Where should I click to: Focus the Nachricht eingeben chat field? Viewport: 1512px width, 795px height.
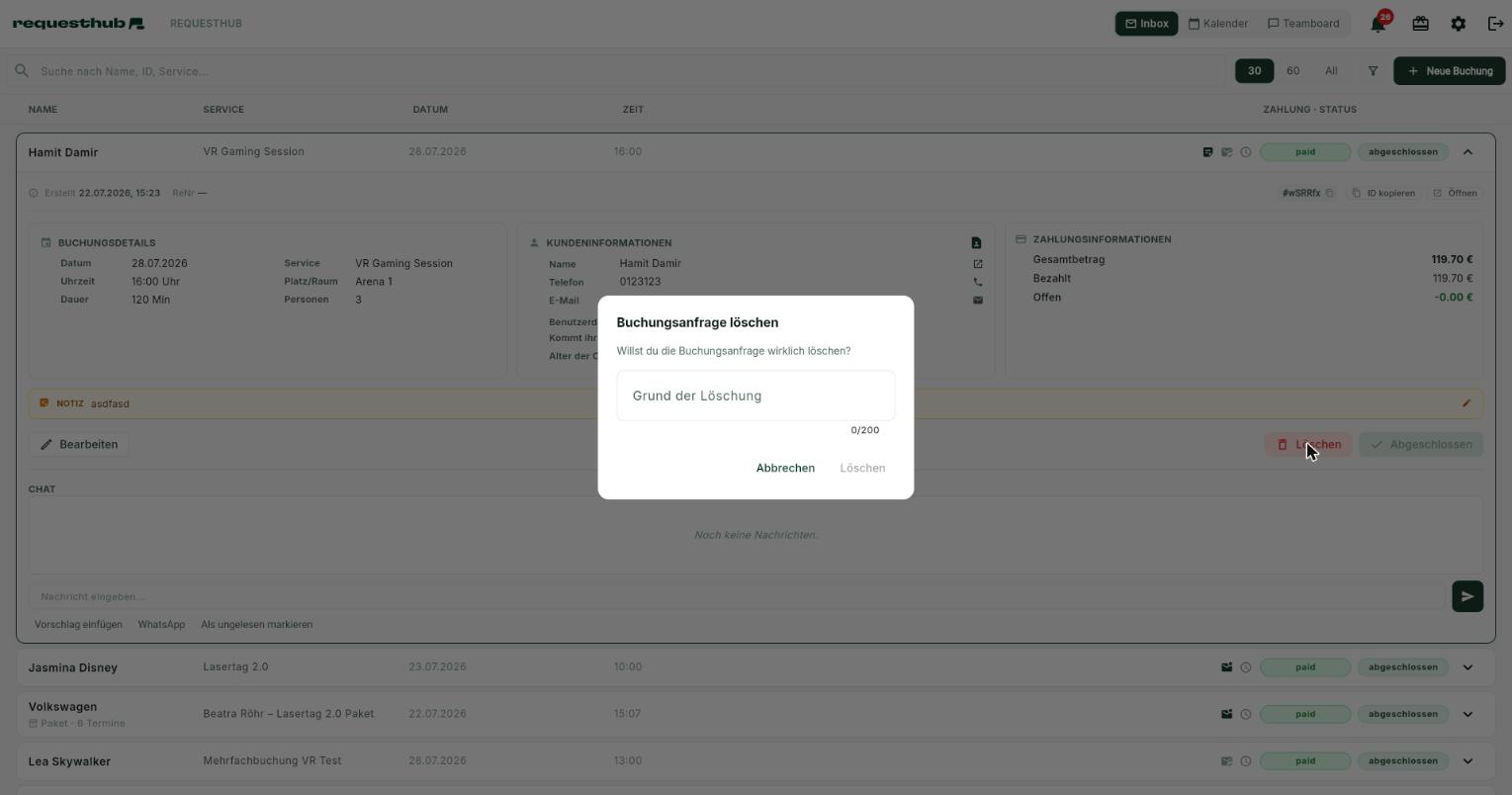738,596
